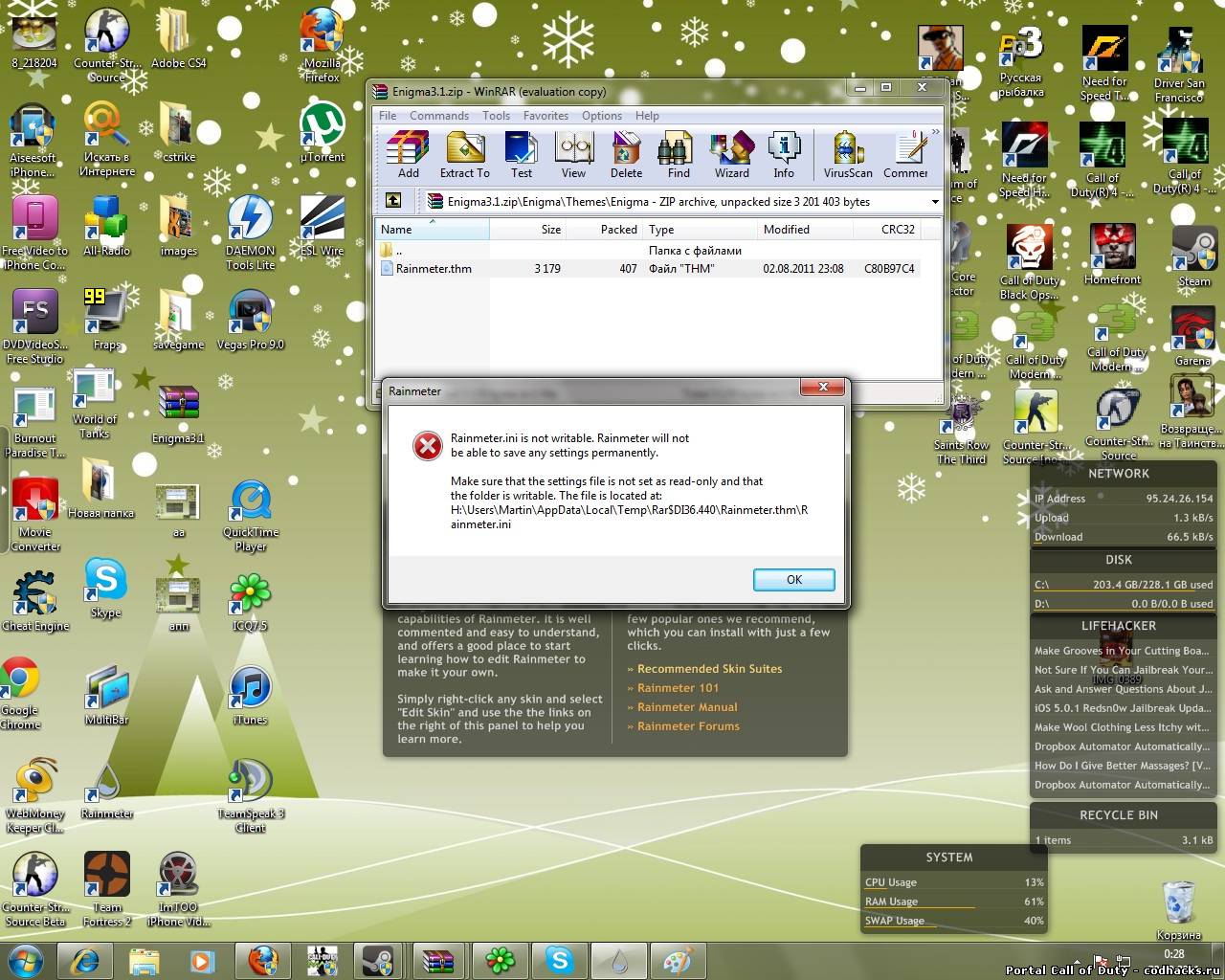Screen dimensions: 1225x980
Task: Click the µTorrent desktop icon
Action: tap(323, 134)
